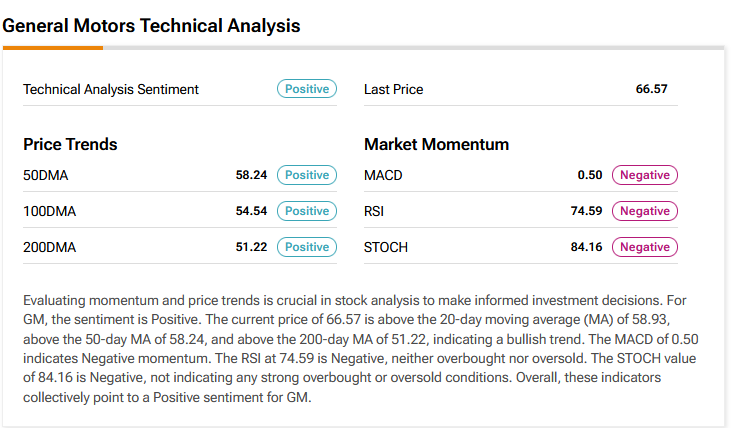
Task: Click the 50DMA value 58.24
Action: click(x=251, y=175)
